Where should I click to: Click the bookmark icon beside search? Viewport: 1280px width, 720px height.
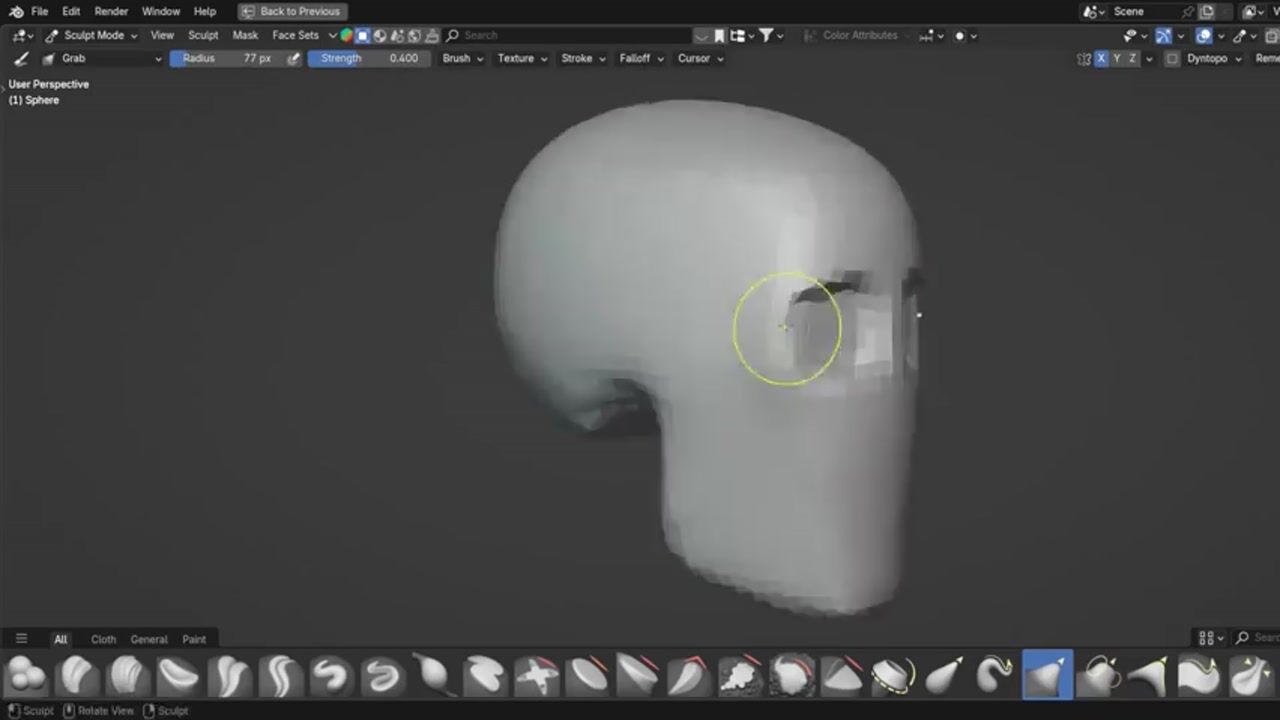pos(719,35)
